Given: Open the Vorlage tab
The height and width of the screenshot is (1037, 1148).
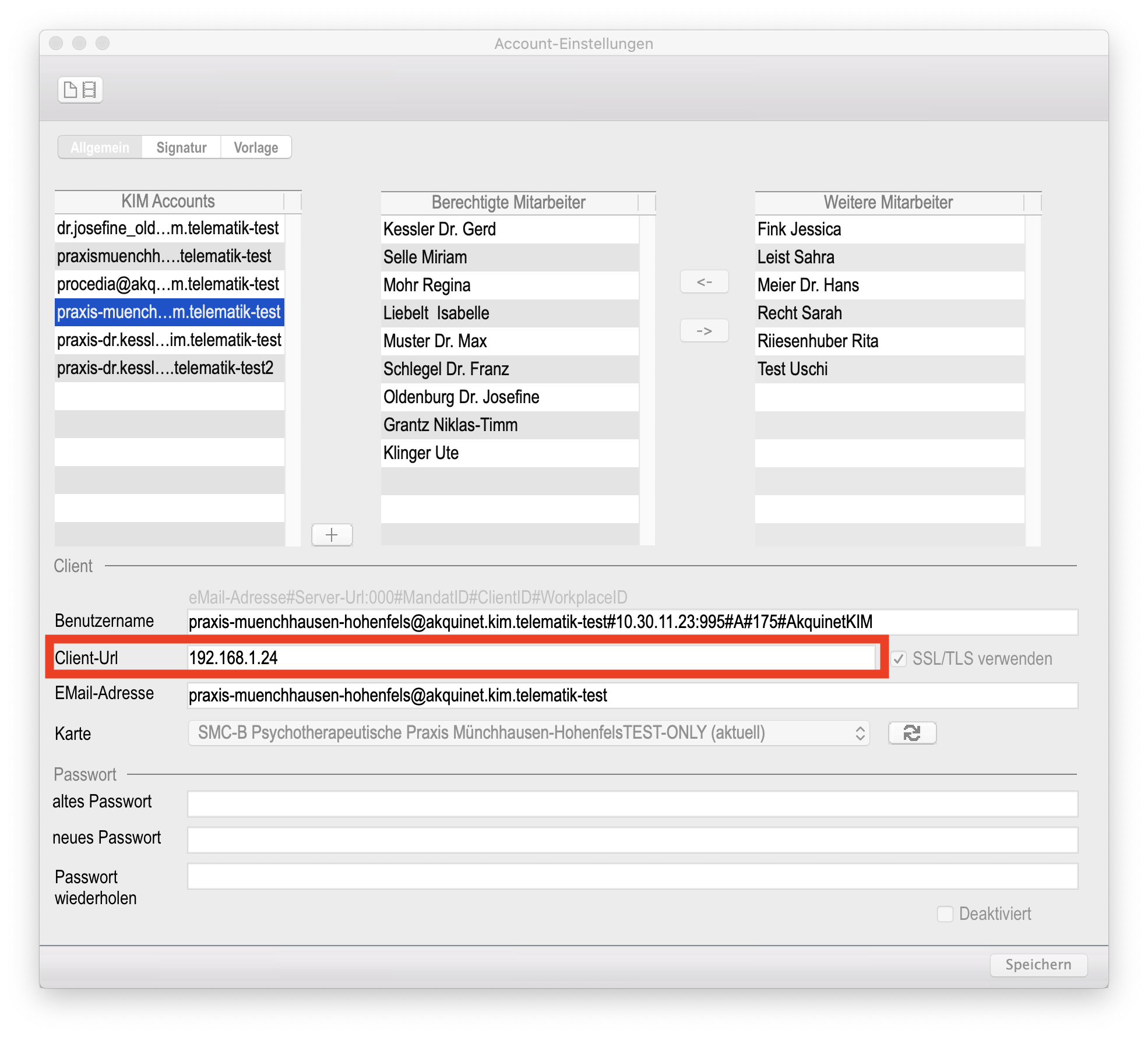Looking at the screenshot, I should point(256,147).
